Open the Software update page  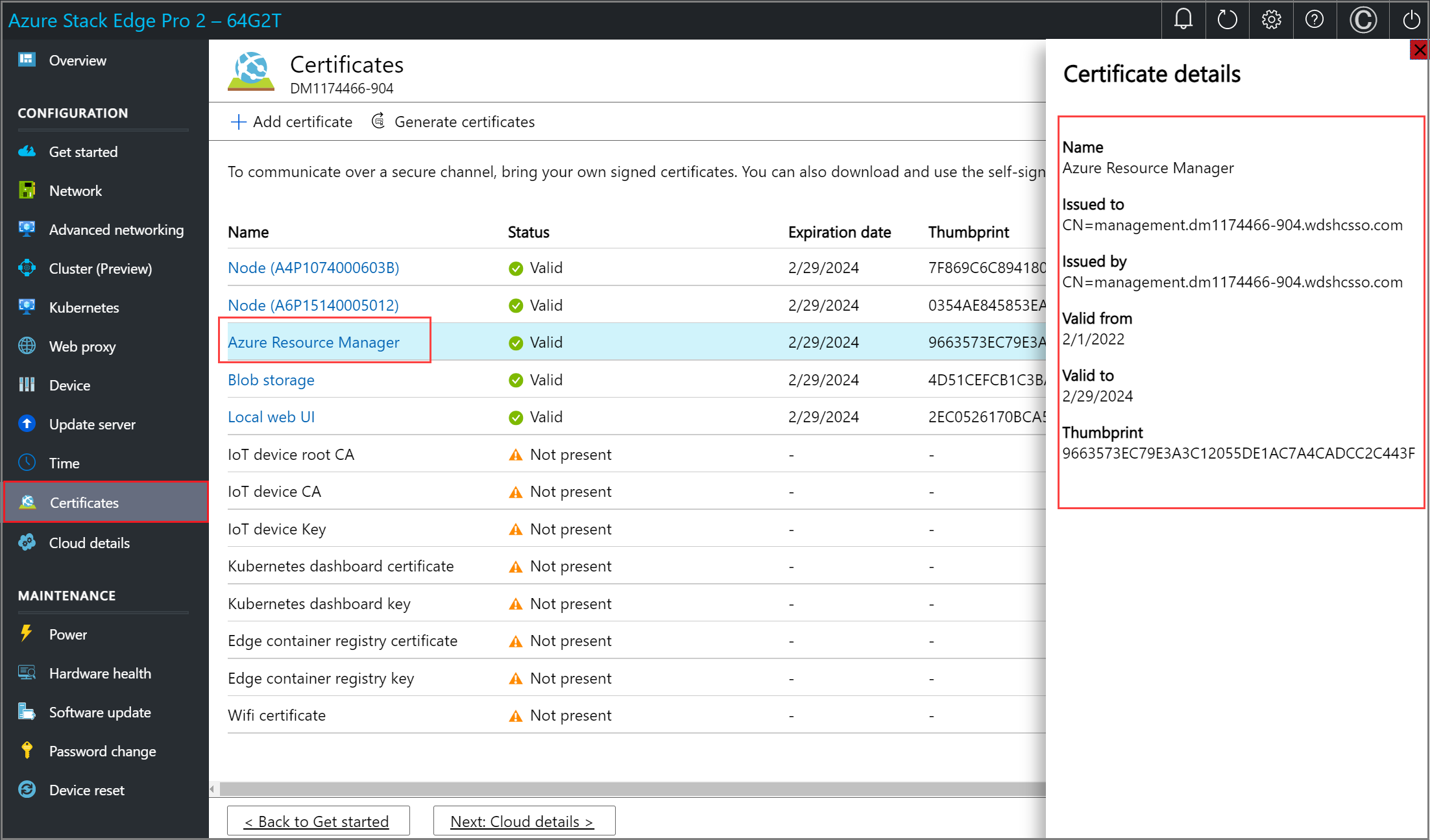coord(99,712)
